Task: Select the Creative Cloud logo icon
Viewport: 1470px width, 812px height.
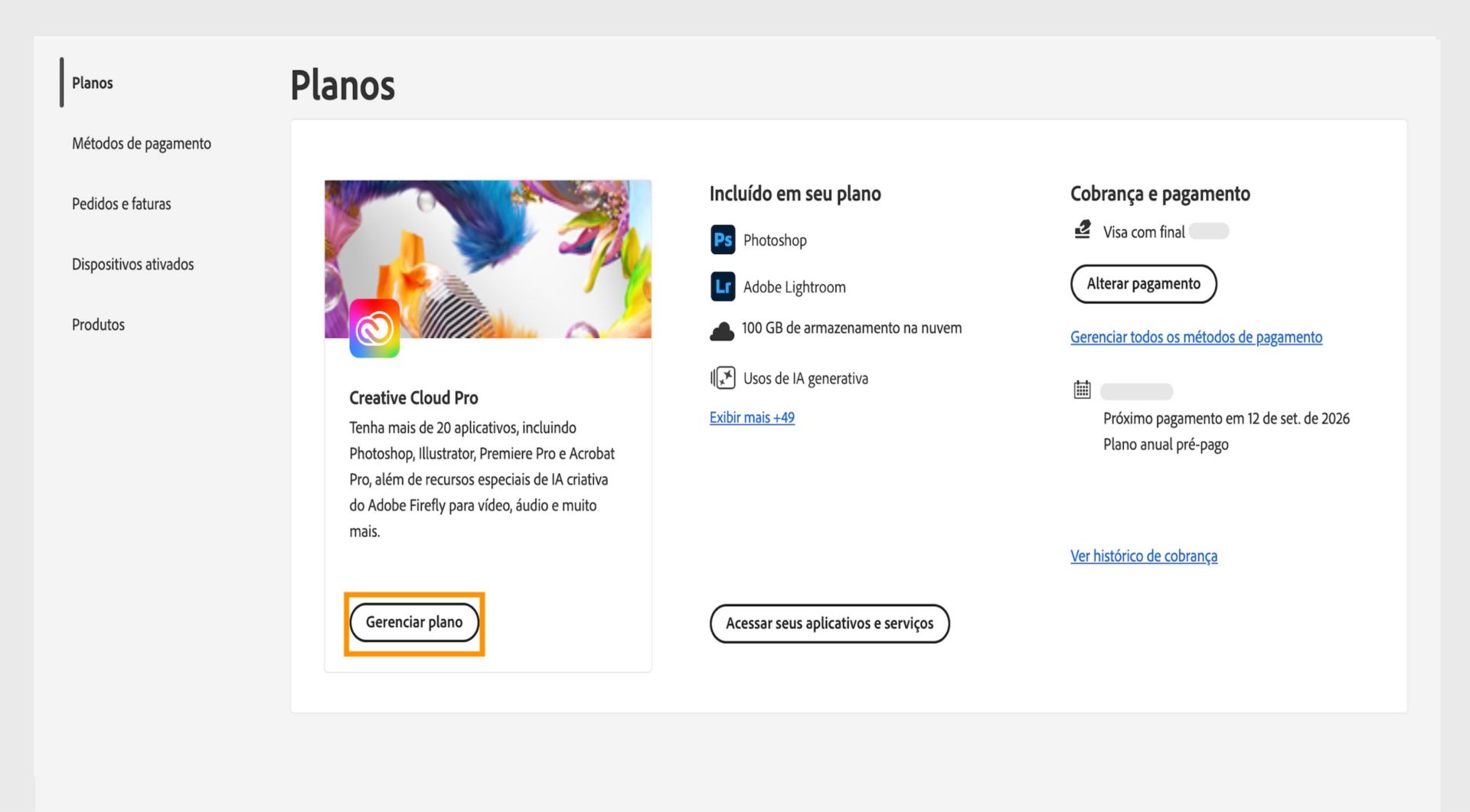Action: pyautogui.click(x=374, y=327)
